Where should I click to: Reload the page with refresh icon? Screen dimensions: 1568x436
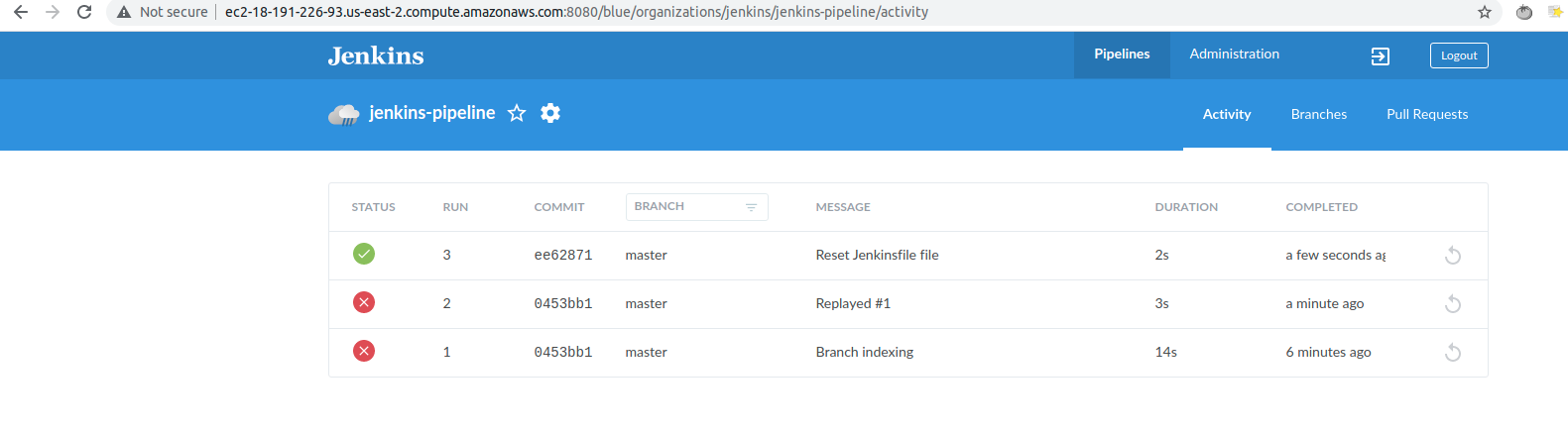pyautogui.click(x=84, y=12)
